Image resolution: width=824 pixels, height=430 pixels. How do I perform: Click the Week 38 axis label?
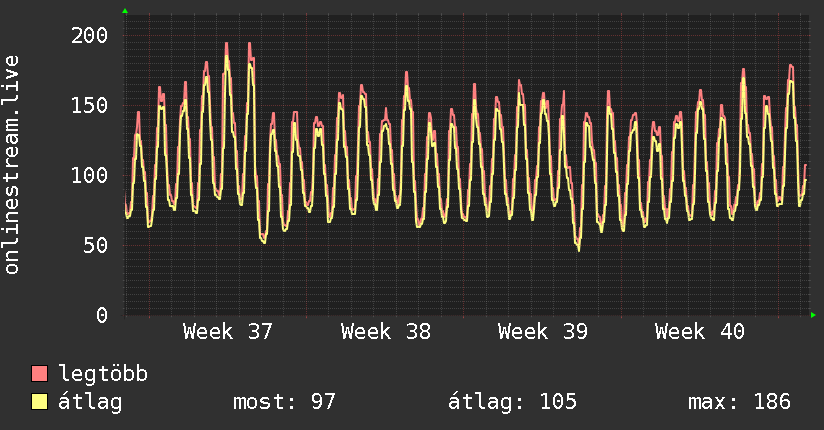click(x=385, y=332)
